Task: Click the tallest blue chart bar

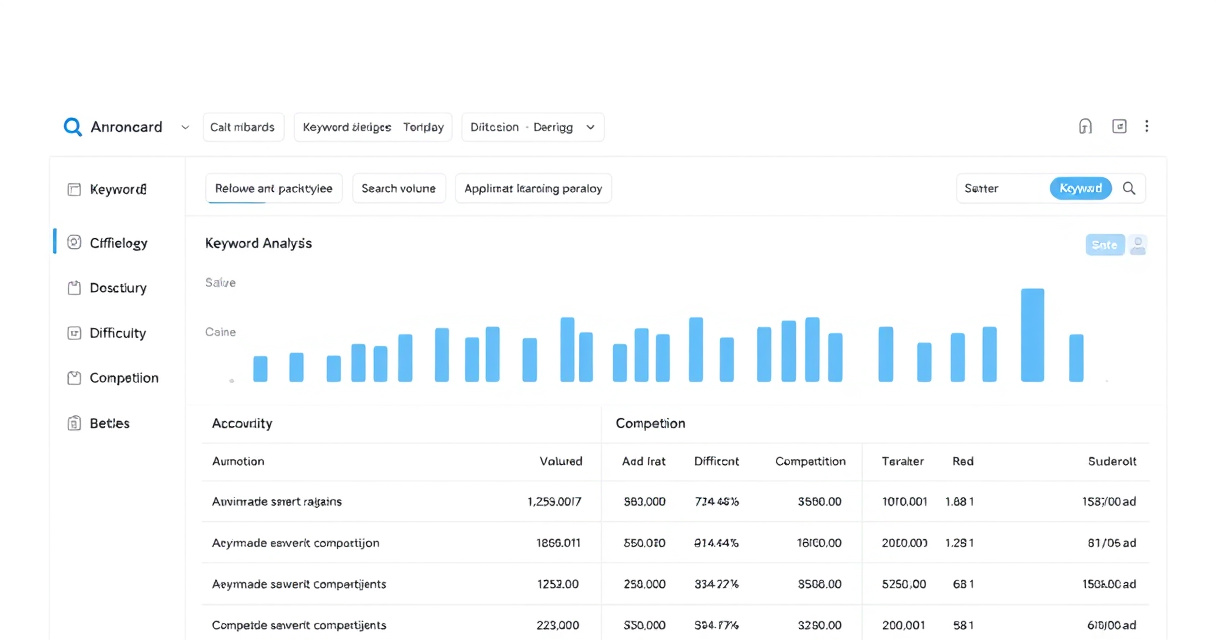Action: [x=1032, y=335]
